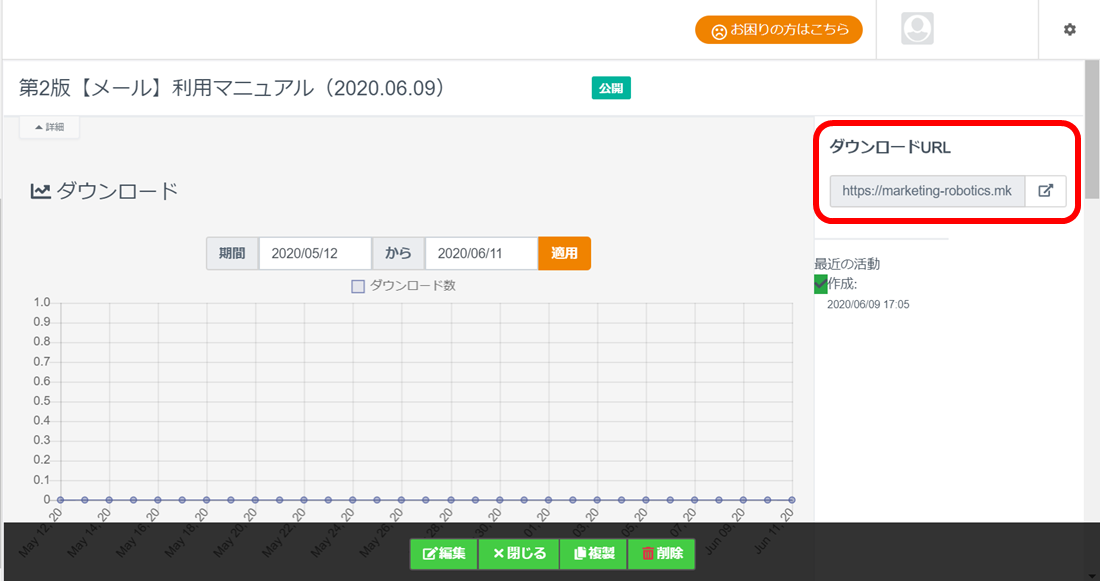
Task: Click the 公開 published status badge
Action: point(611,89)
